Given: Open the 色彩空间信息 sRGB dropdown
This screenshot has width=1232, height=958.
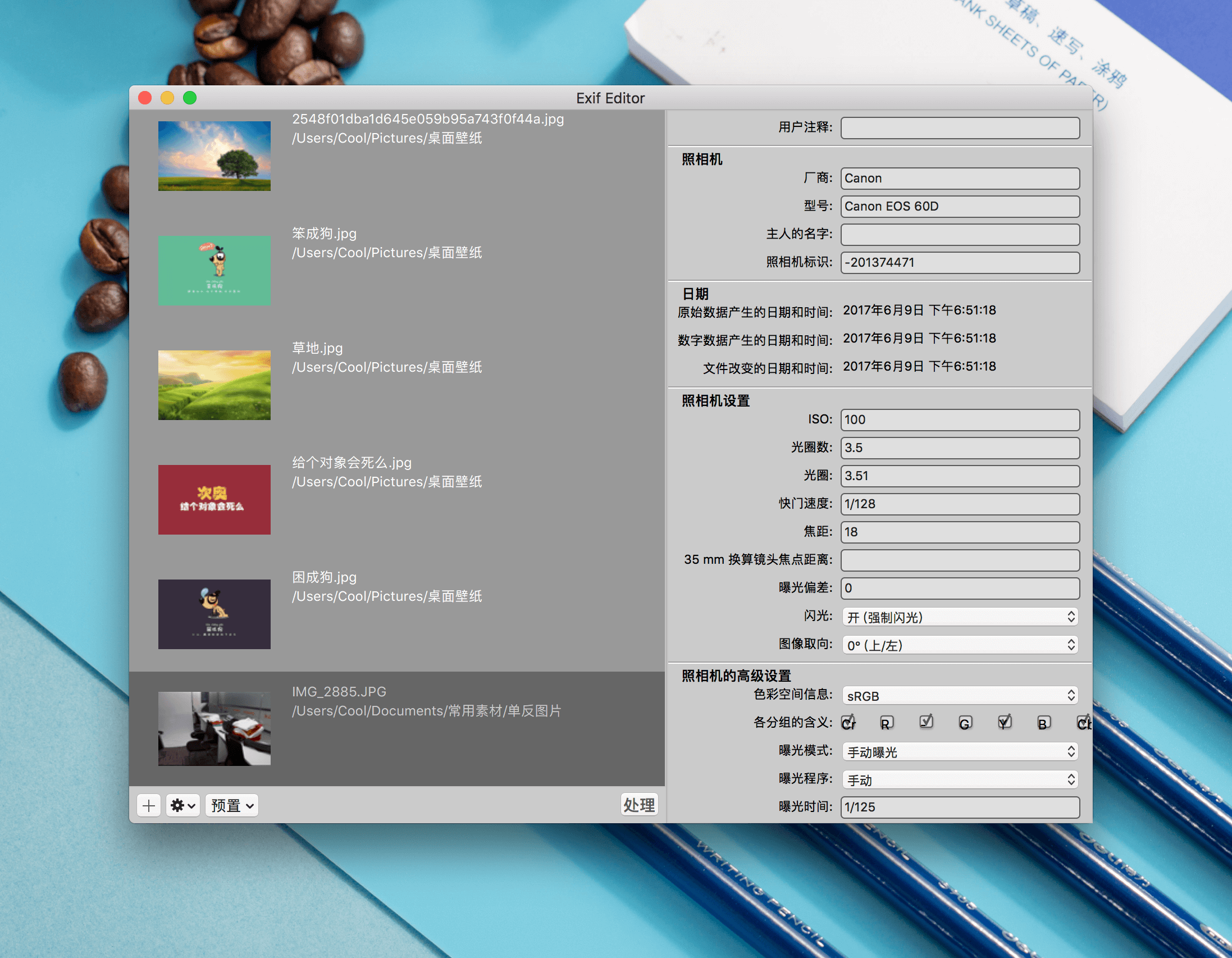Looking at the screenshot, I should click(x=960, y=696).
